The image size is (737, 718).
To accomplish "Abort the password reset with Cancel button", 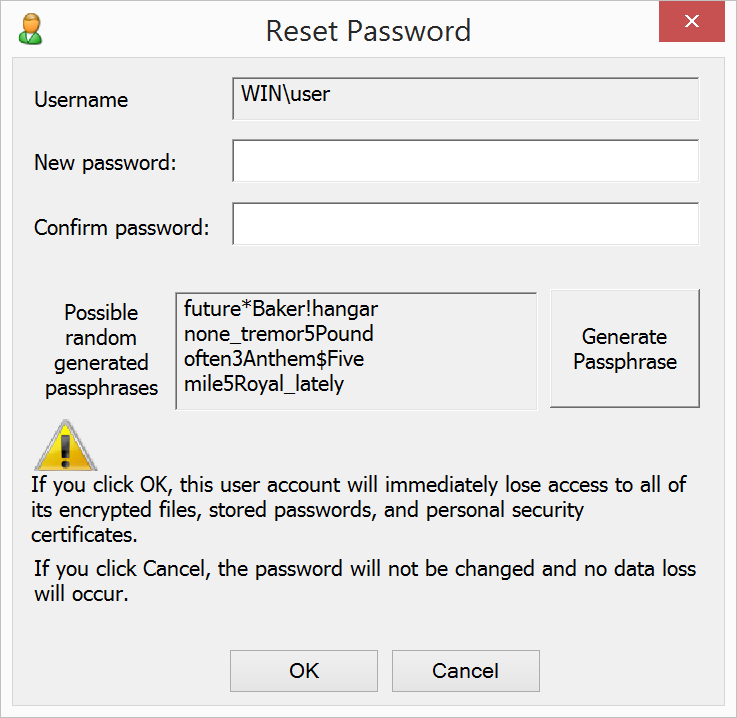I will coord(466,670).
